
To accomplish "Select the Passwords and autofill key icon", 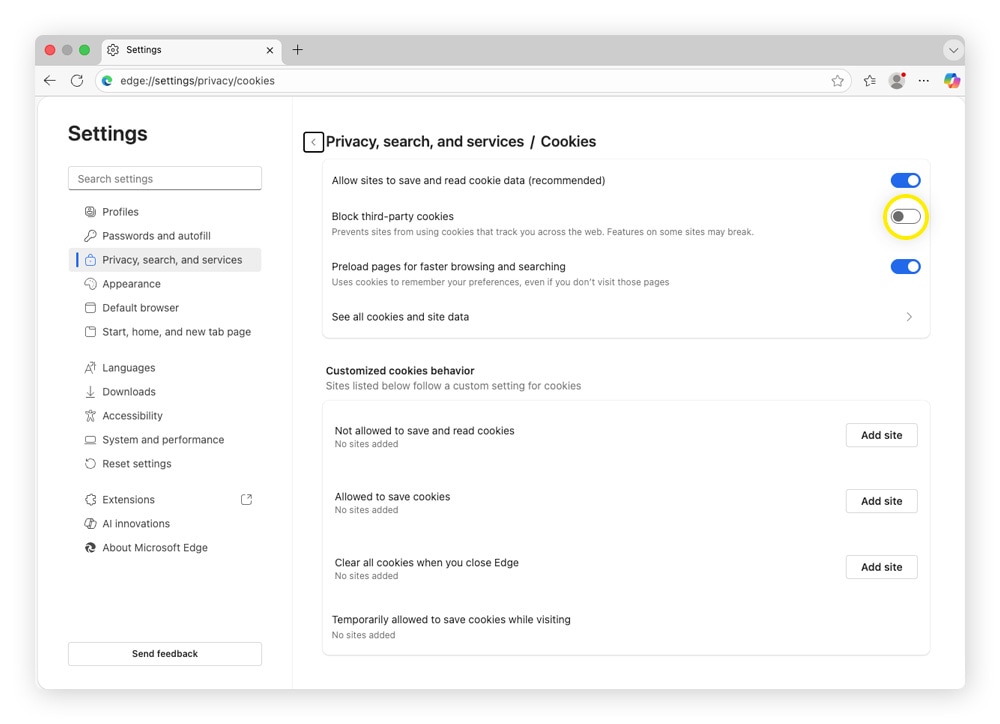I will [x=88, y=235].
